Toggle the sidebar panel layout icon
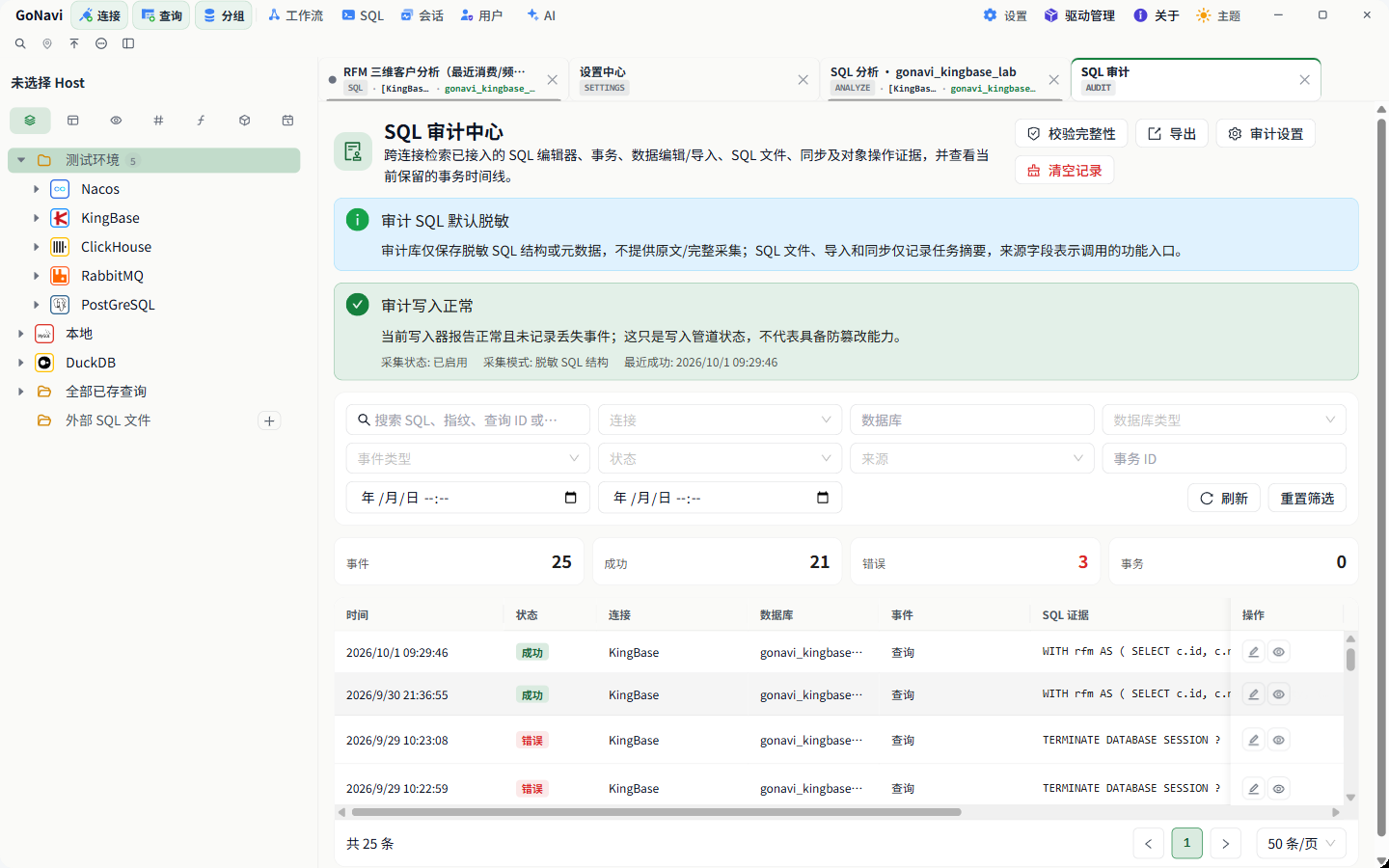 [128, 43]
